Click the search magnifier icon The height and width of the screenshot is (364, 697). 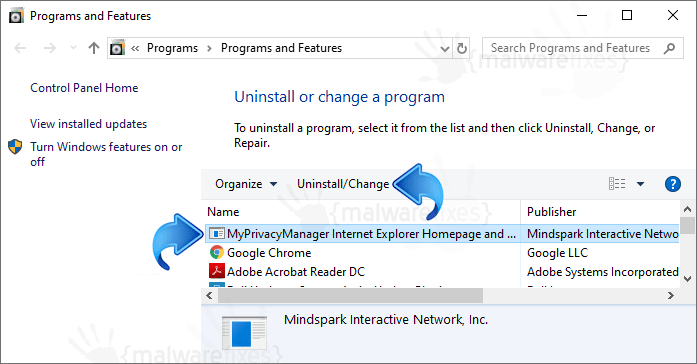(669, 48)
